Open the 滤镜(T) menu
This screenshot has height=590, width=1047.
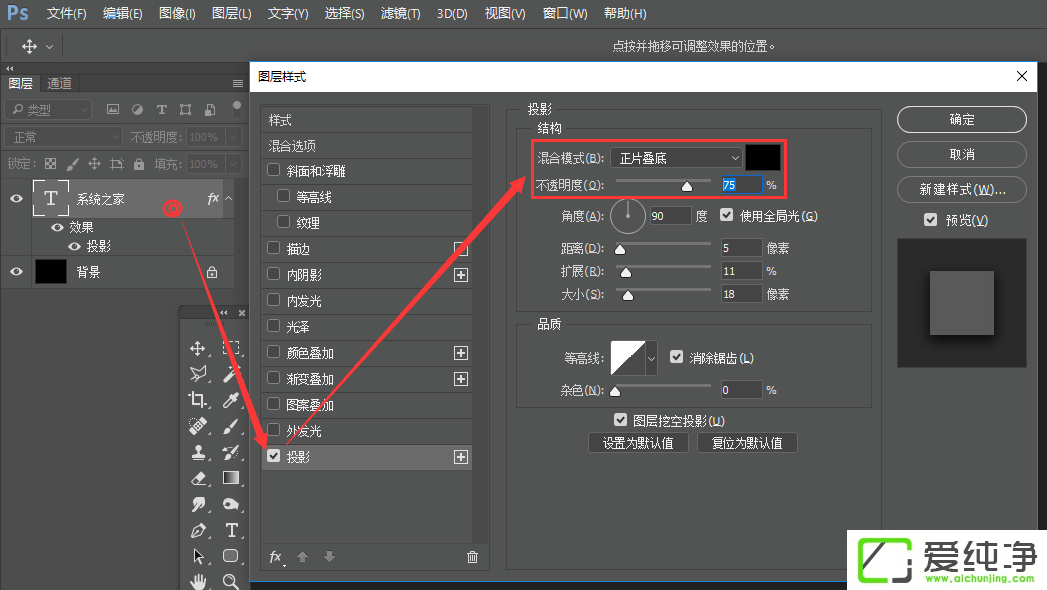400,14
